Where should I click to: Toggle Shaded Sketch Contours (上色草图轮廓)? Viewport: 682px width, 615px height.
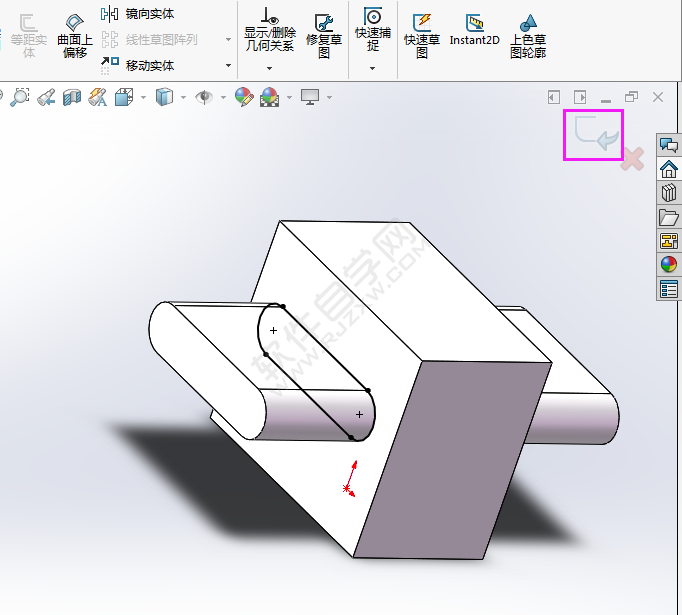pos(528,37)
